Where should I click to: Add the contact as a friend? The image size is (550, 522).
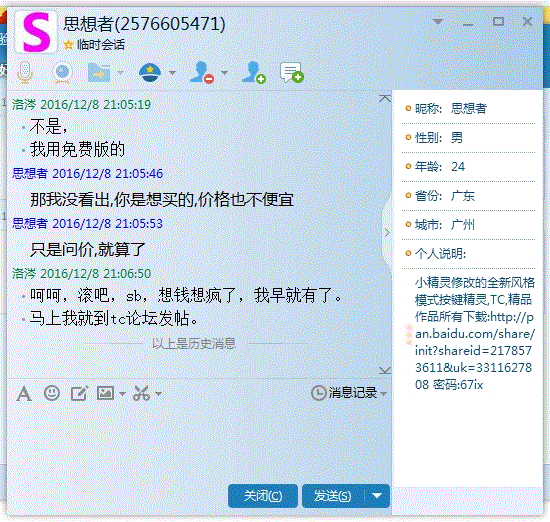coord(254,73)
